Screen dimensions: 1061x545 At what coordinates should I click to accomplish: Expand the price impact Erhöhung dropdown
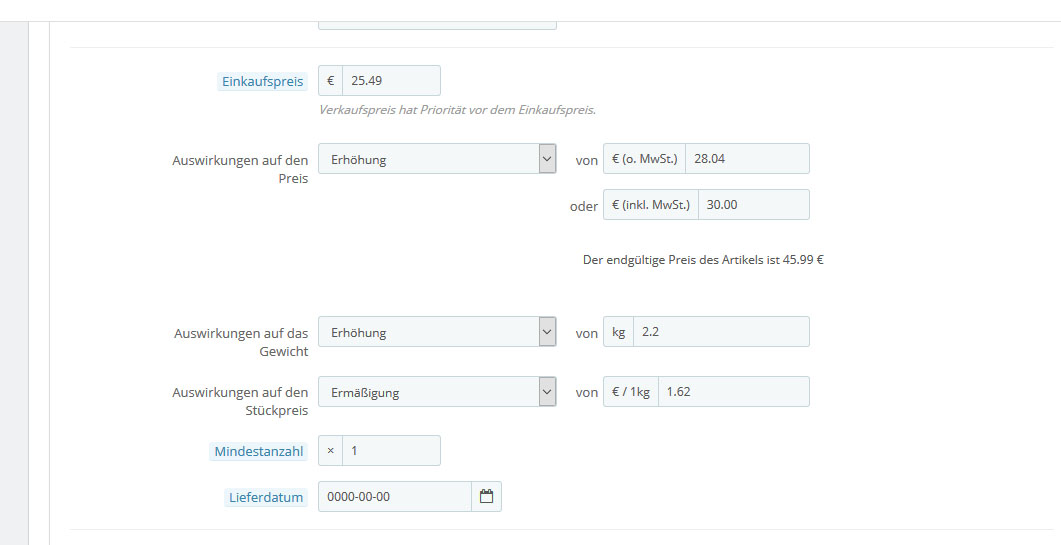point(436,159)
